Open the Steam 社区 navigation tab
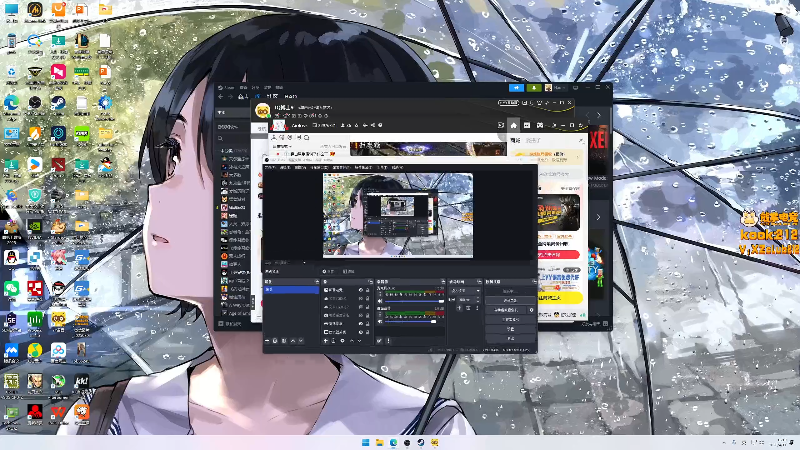 [272, 96]
